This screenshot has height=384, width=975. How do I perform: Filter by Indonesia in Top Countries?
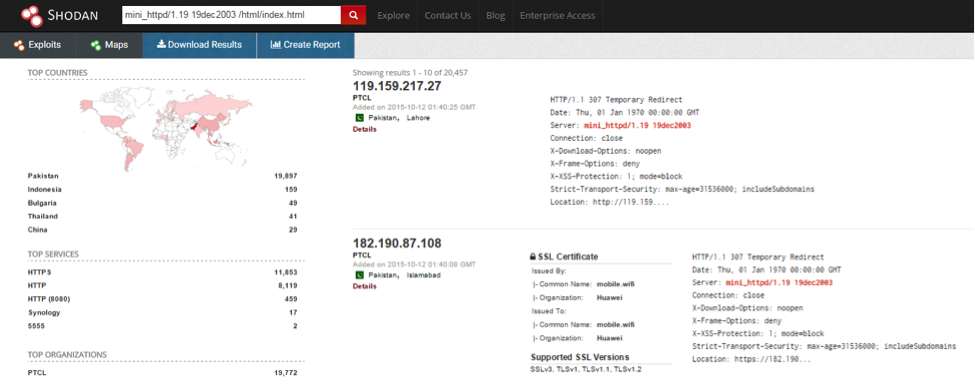click(x=45, y=190)
